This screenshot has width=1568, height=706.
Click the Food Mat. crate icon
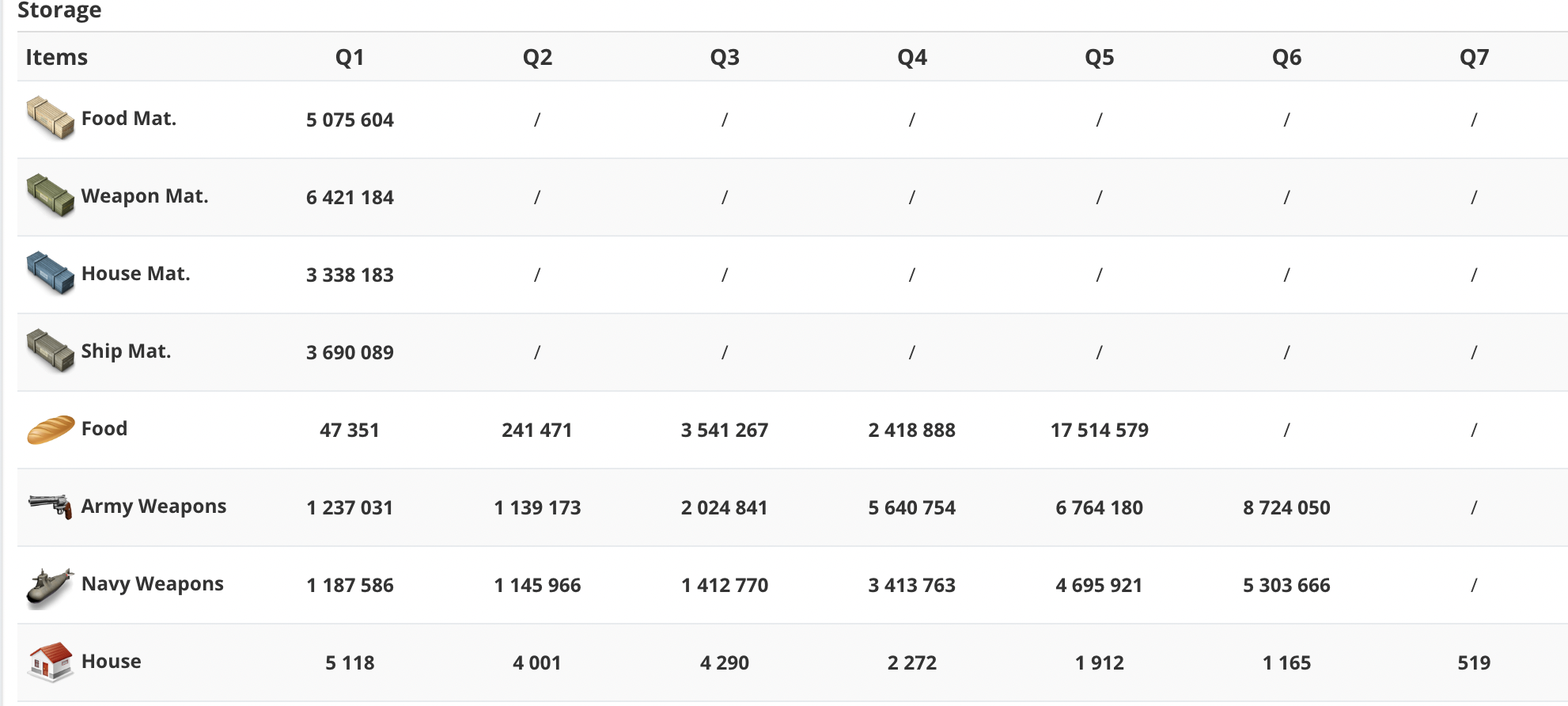pos(50,118)
